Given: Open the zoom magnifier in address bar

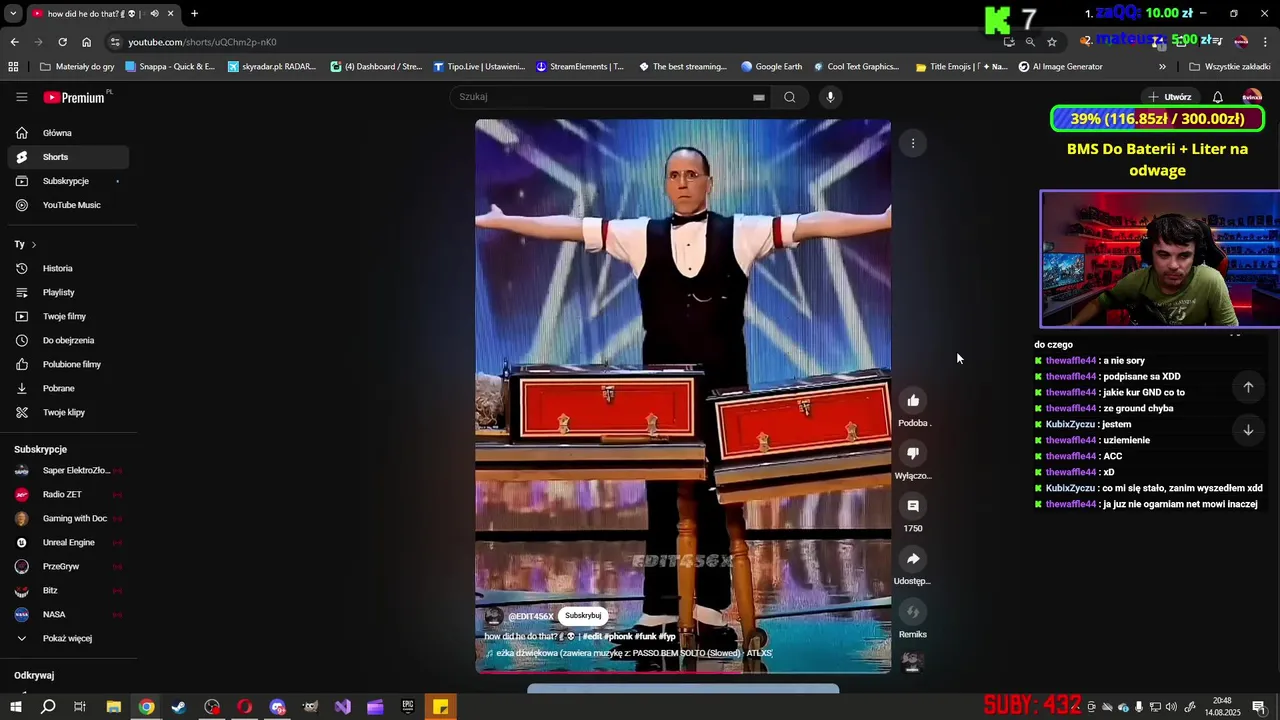Looking at the screenshot, I should click(1030, 42).
